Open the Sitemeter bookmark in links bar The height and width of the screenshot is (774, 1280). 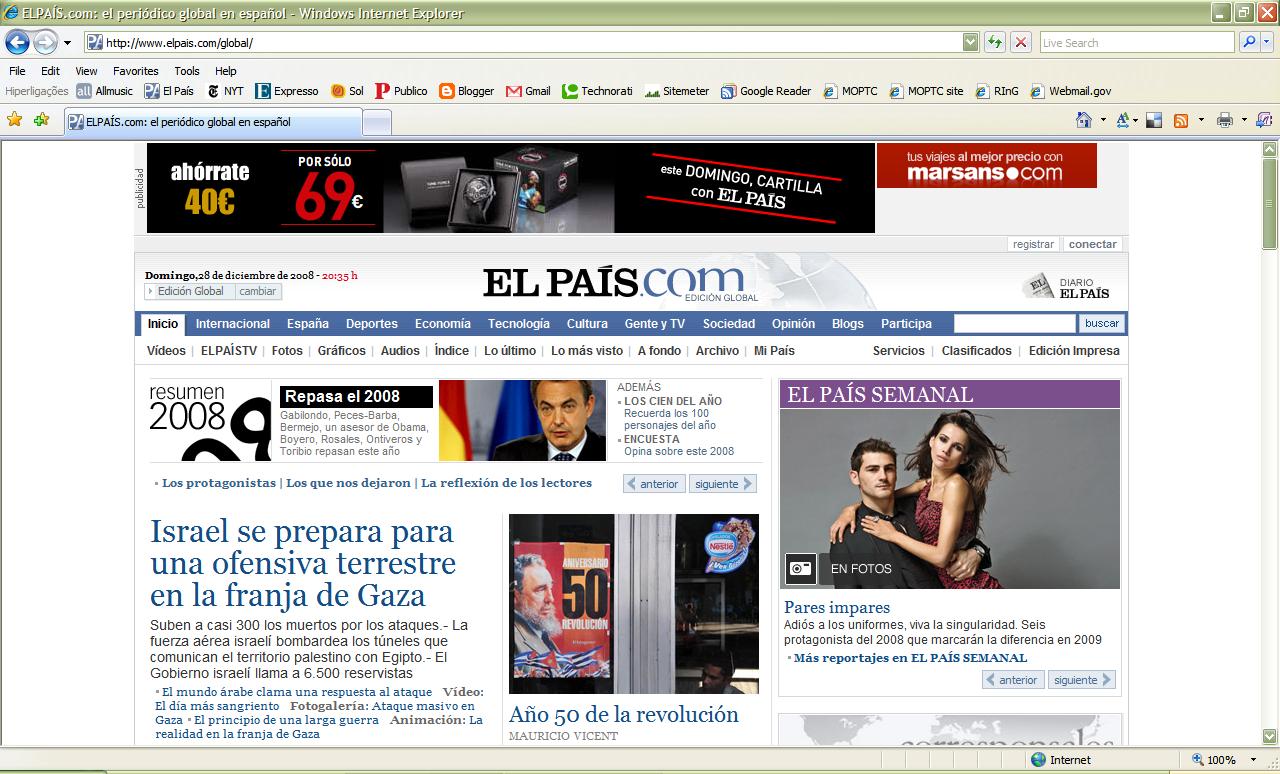pyautogui.click(x=677, y=91)
